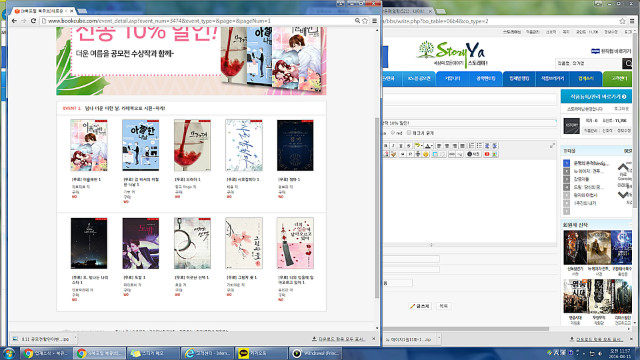The width and height of the screenshot is (640, 360).
Task: Click the red video embed icon
Action: tap(487, 154)
